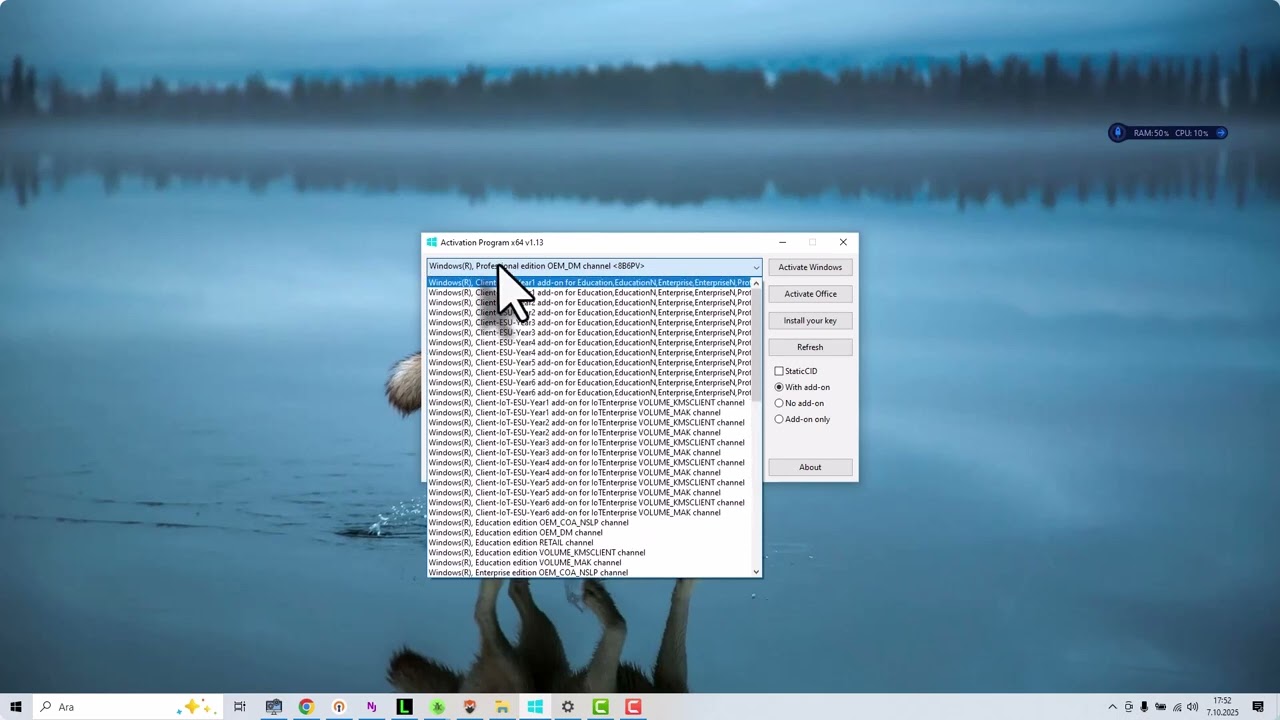
Task: Switch to Activation Program taskbar icon
Action: click(x=535, y=707)
